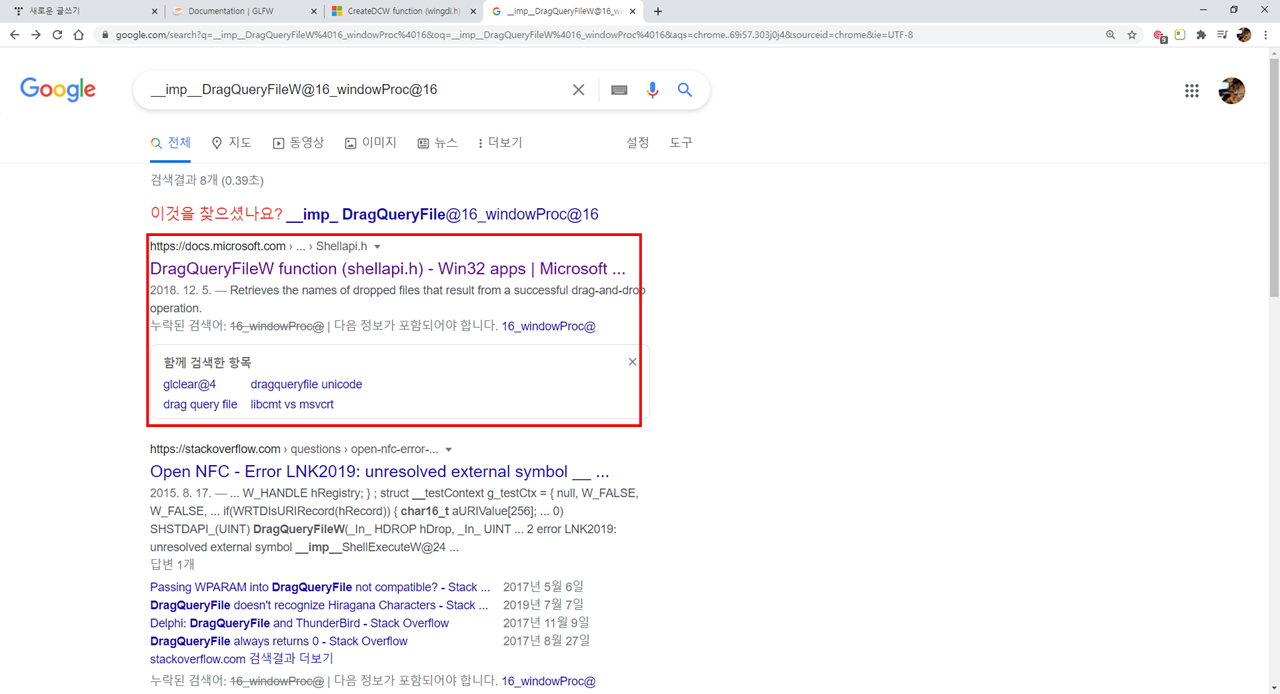Viewport: 1280px width, 694px height.
Task: Close the 새로운 글쓰기 tab
Action: 154,11
